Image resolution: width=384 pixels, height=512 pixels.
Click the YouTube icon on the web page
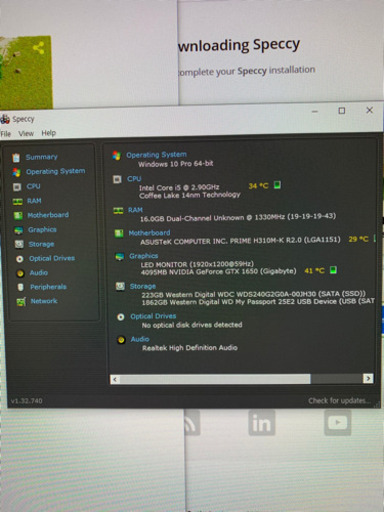pos(338,423)
